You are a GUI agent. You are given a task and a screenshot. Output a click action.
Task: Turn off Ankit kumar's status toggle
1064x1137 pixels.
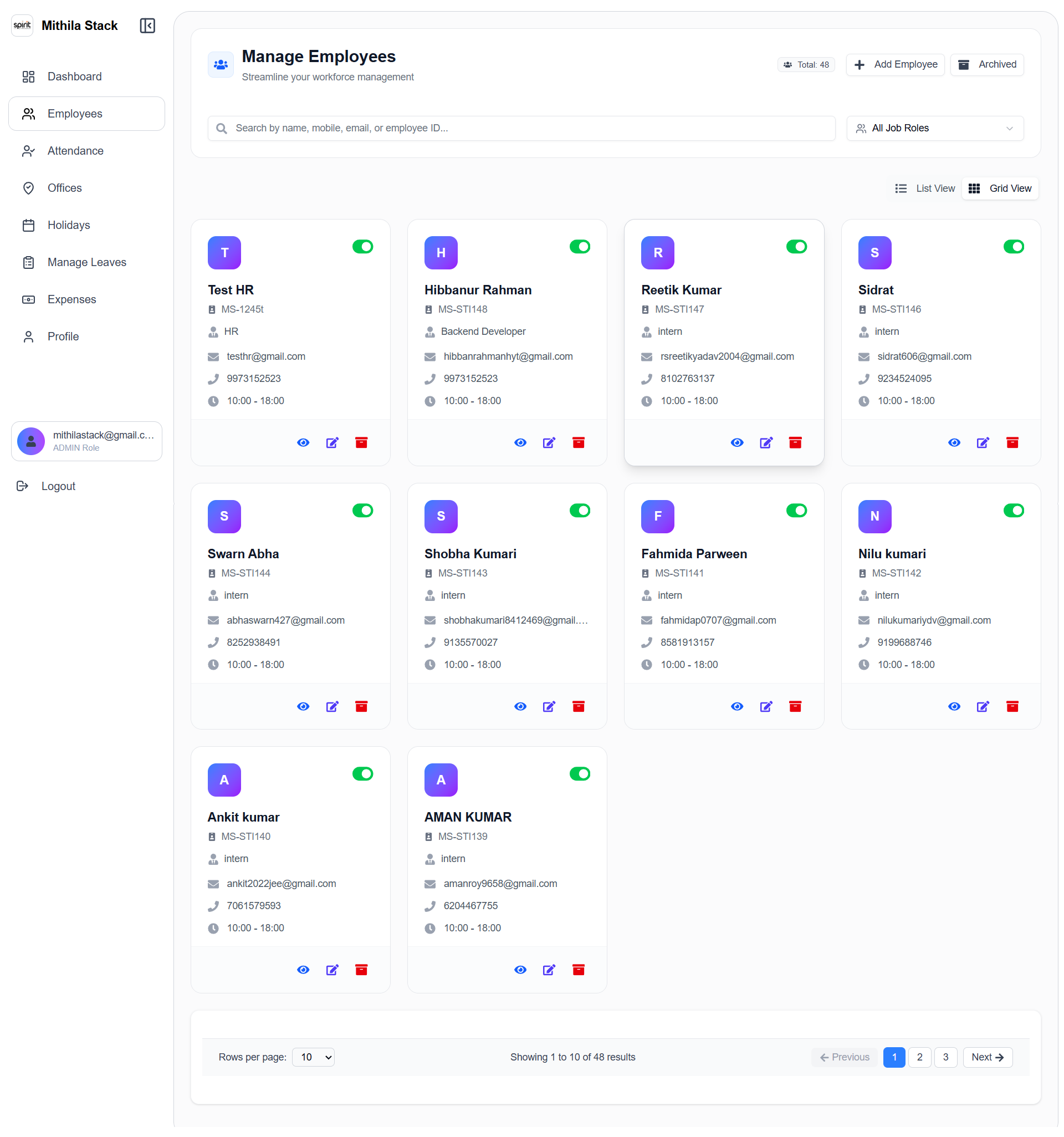click(363, 774)
